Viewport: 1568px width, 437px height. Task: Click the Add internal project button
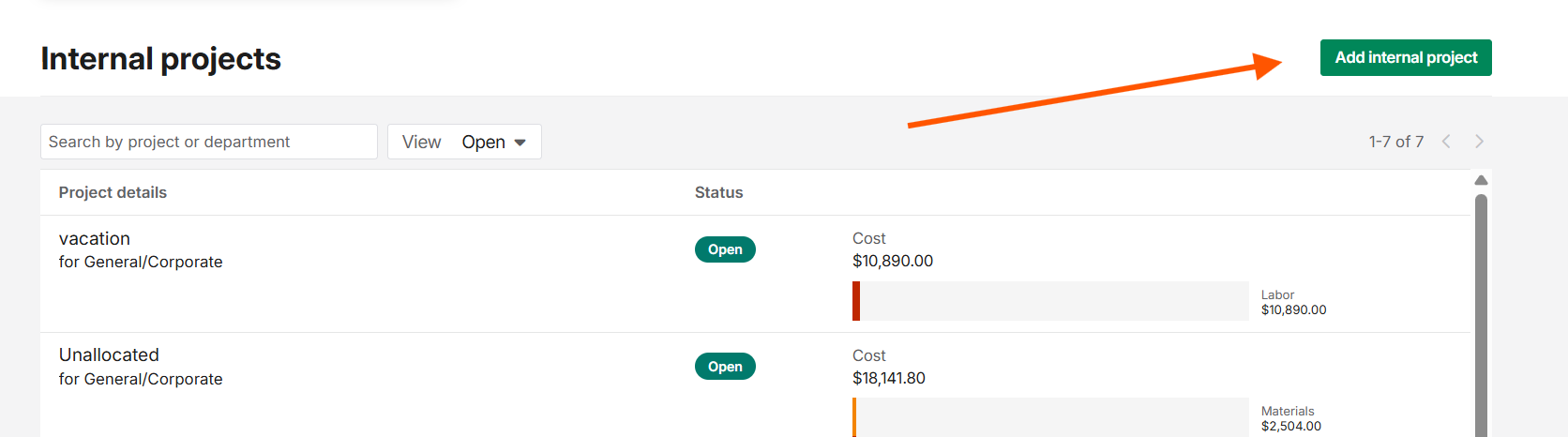pos(1405,58)
